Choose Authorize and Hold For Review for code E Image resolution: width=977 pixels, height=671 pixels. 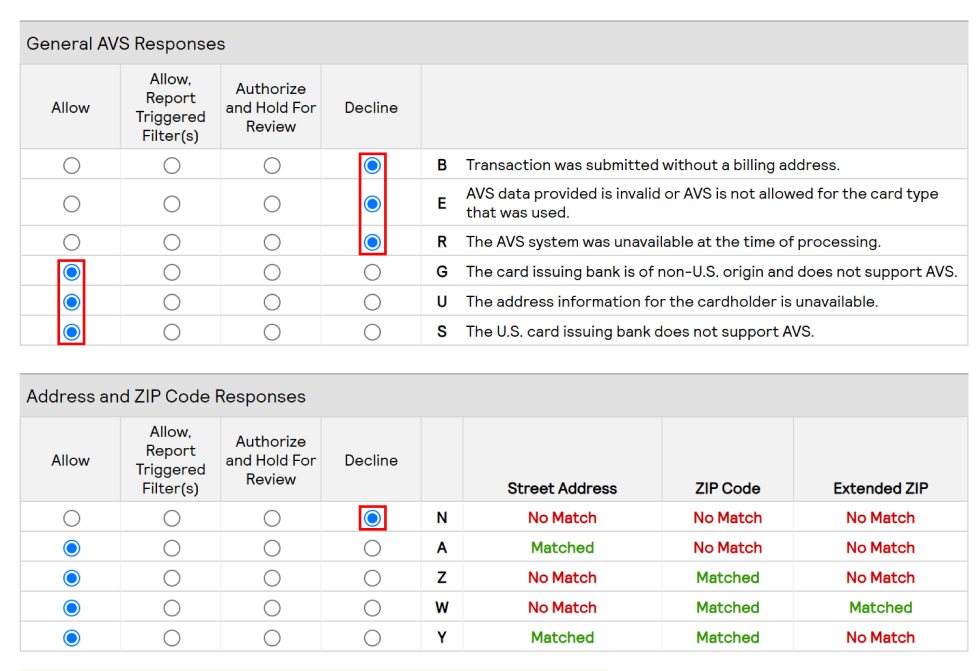point(272,204)
